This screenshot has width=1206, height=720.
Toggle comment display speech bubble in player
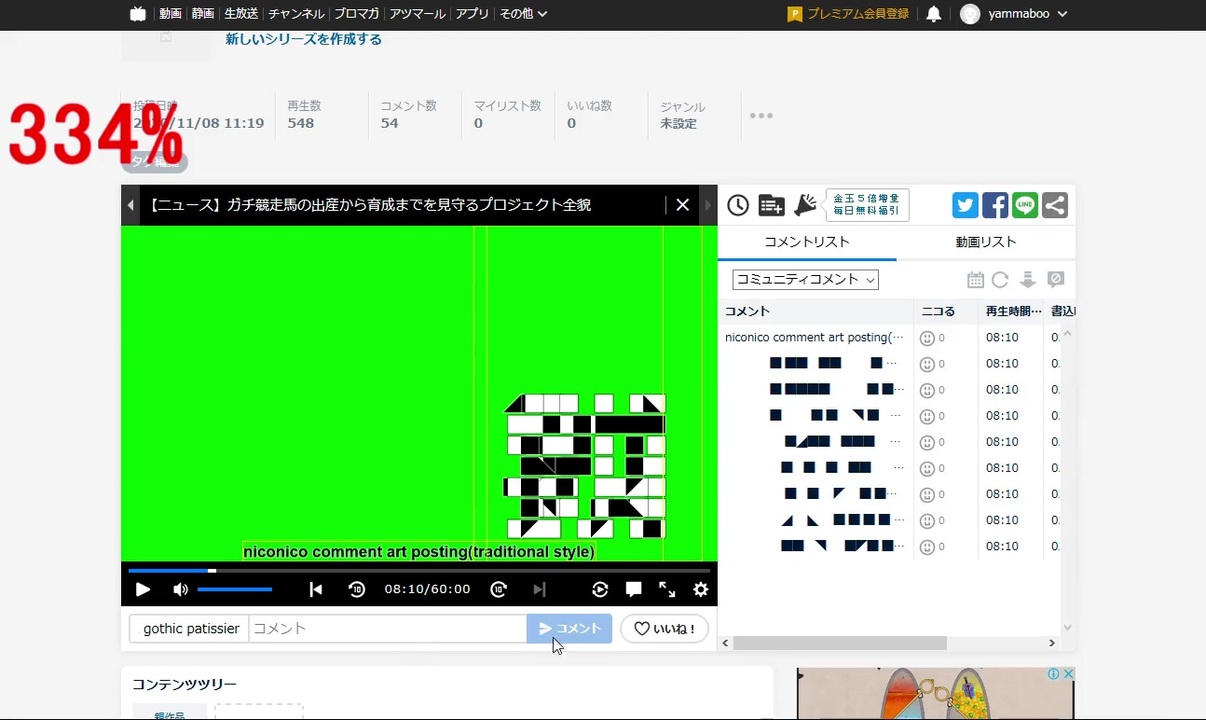click(633, 590)
